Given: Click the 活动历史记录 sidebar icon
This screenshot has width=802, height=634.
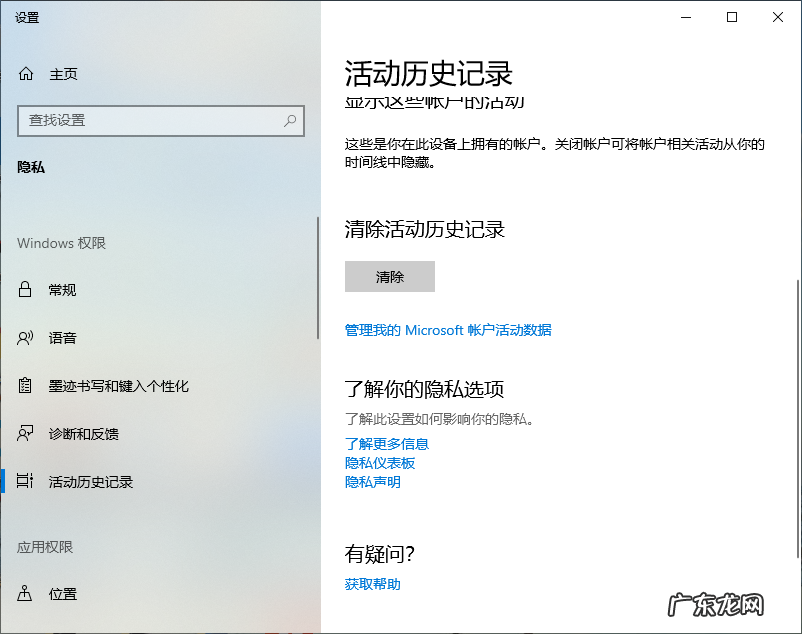Looking at the screenshot, I should (28, 481).
